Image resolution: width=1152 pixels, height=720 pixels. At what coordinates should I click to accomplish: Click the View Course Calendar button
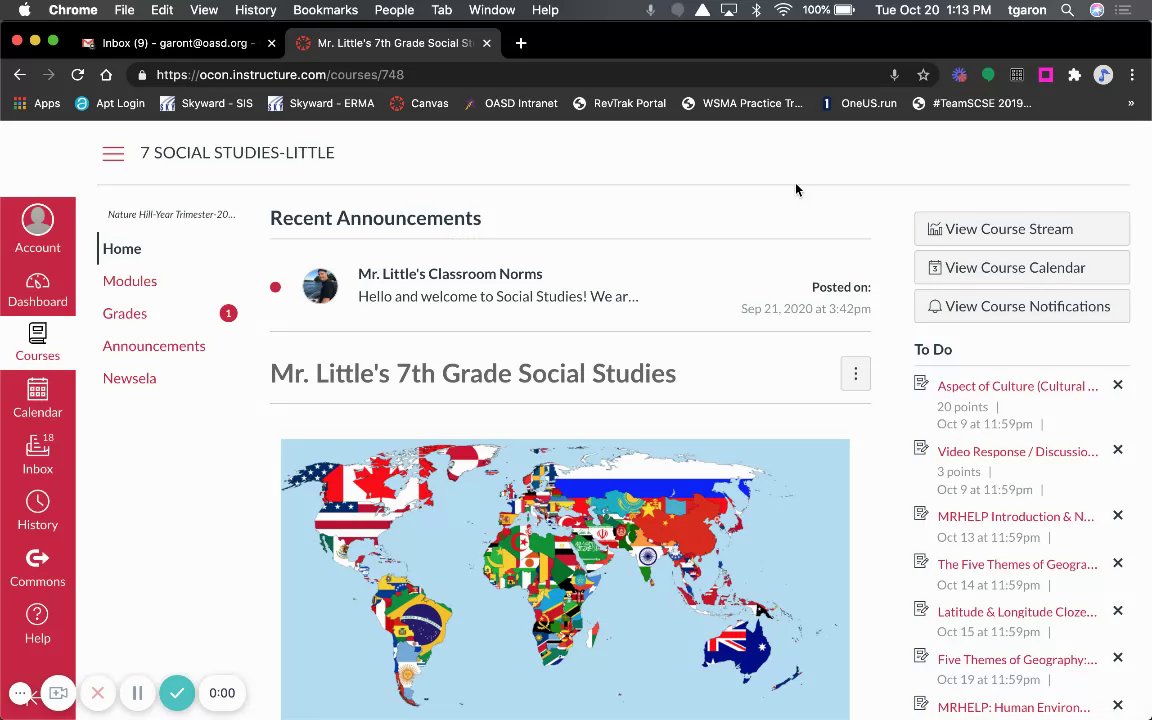1021,267
